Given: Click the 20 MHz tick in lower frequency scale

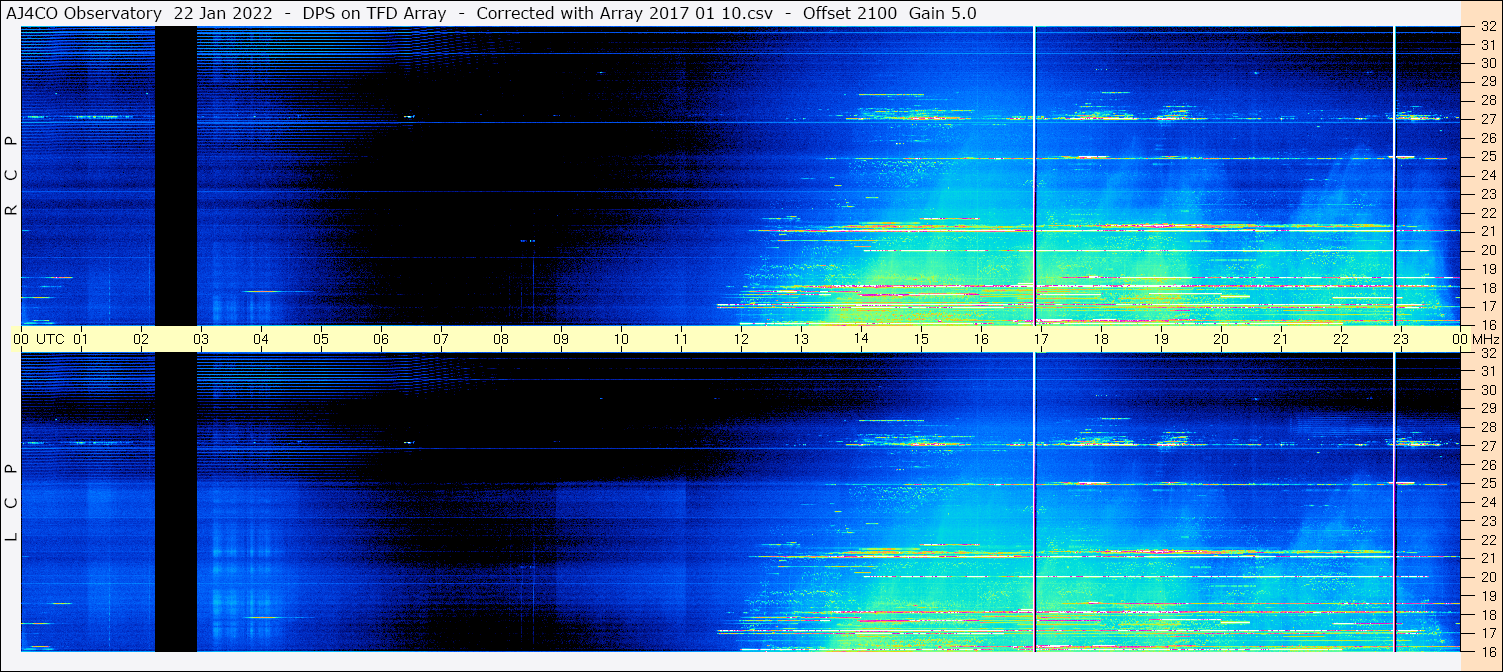Looking at the screenshot, I should coord(1487,577).
